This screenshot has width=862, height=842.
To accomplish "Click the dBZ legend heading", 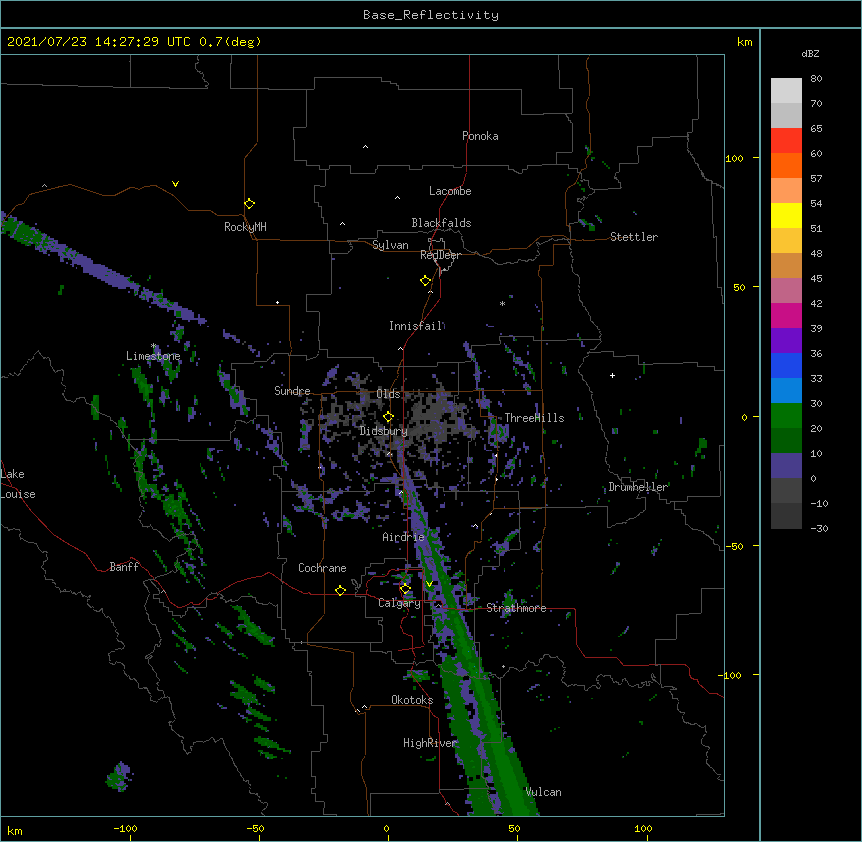I will point(810,53).
